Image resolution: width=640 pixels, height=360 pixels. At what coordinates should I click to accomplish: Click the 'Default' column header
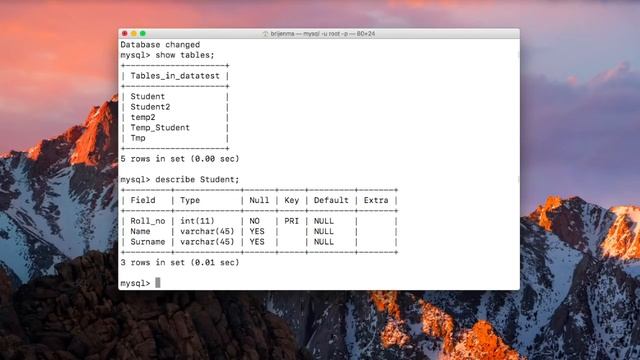point(331,200)
